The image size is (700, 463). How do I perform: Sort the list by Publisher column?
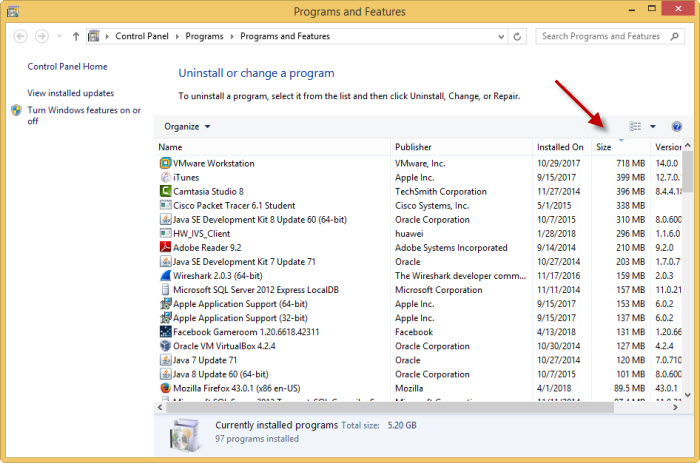[x=462, y=147]
